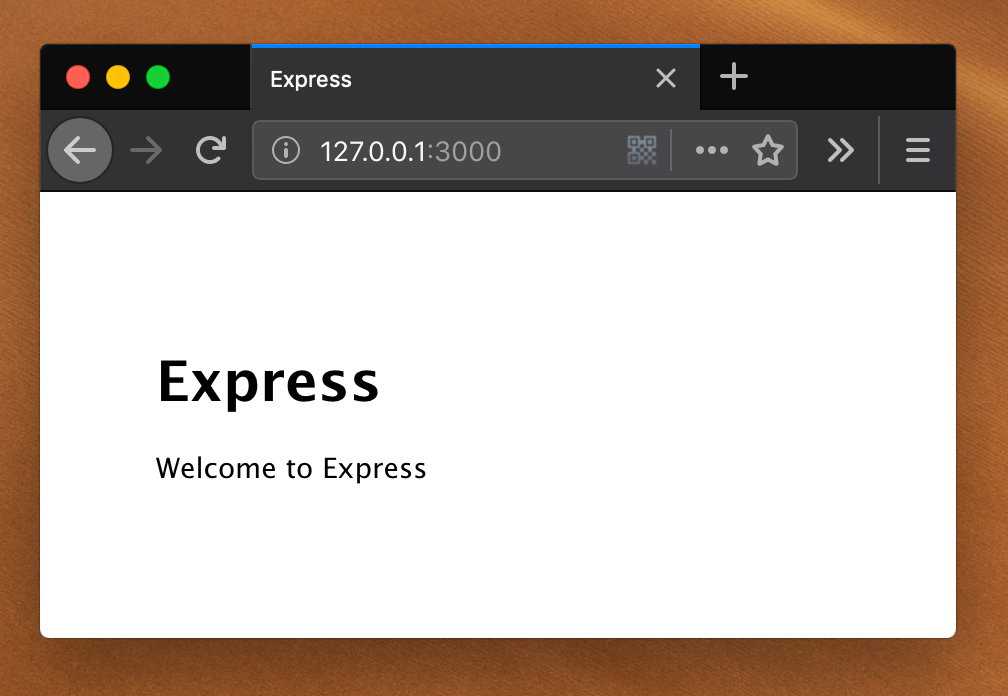This screenshot has height=696, width=1008.
Task: Generate QR code for this page
Action: coord(642,150)
